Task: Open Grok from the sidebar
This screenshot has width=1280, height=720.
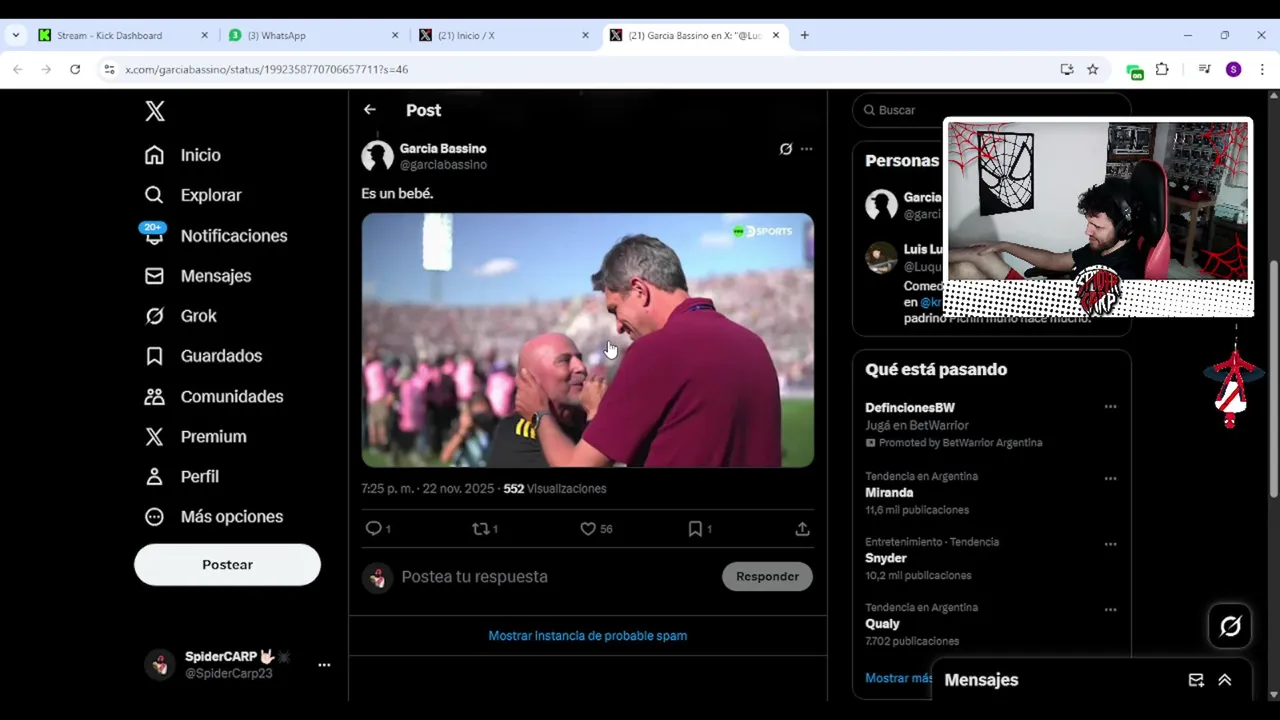Action: (x=197, y=316)
